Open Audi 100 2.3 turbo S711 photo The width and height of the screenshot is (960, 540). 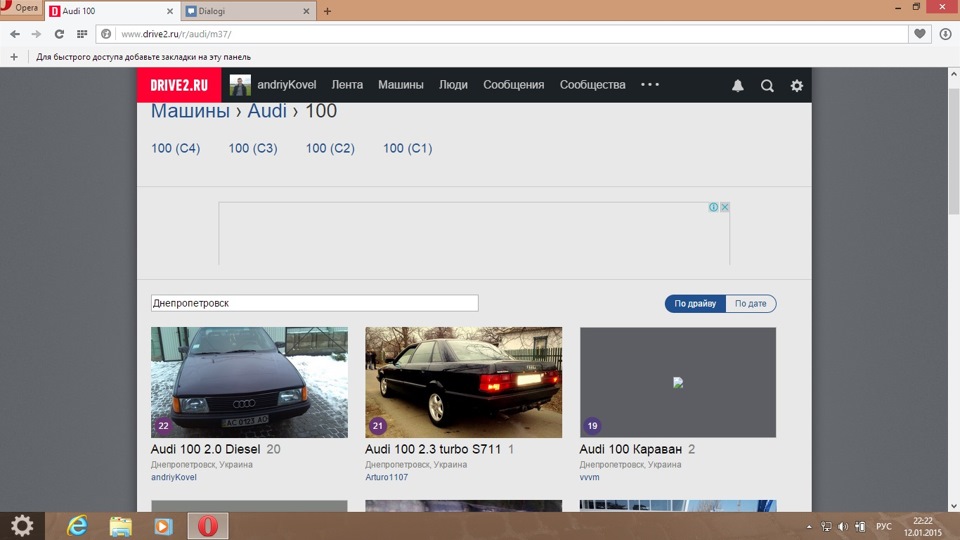(x=463, y=382)
